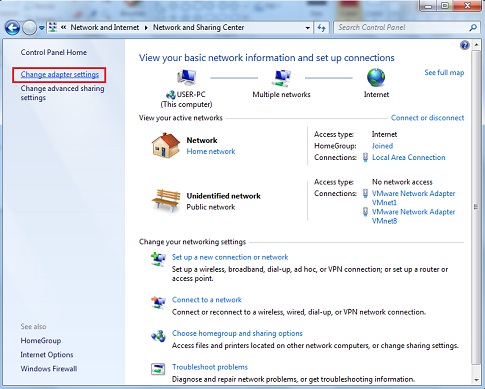Open Internet Options under See also
This screenshot has width=485, height=389.
click(x=47, y=355)
